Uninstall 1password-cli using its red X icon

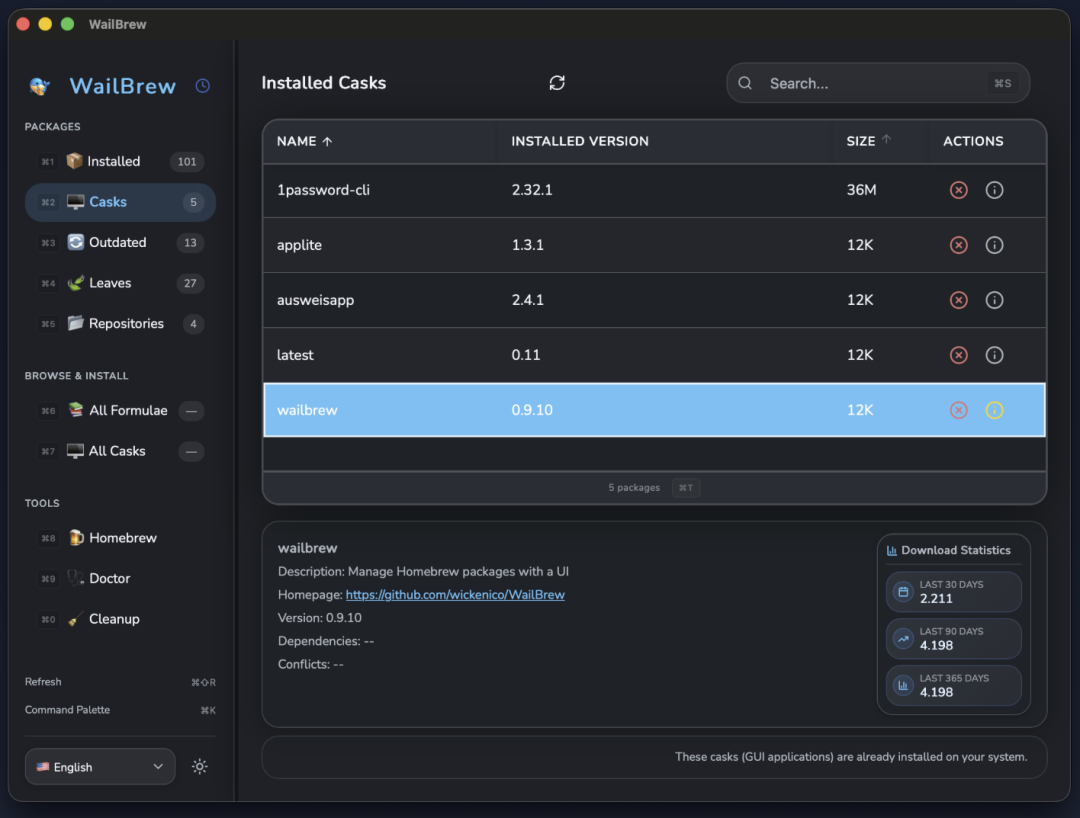tap(958, 190)
